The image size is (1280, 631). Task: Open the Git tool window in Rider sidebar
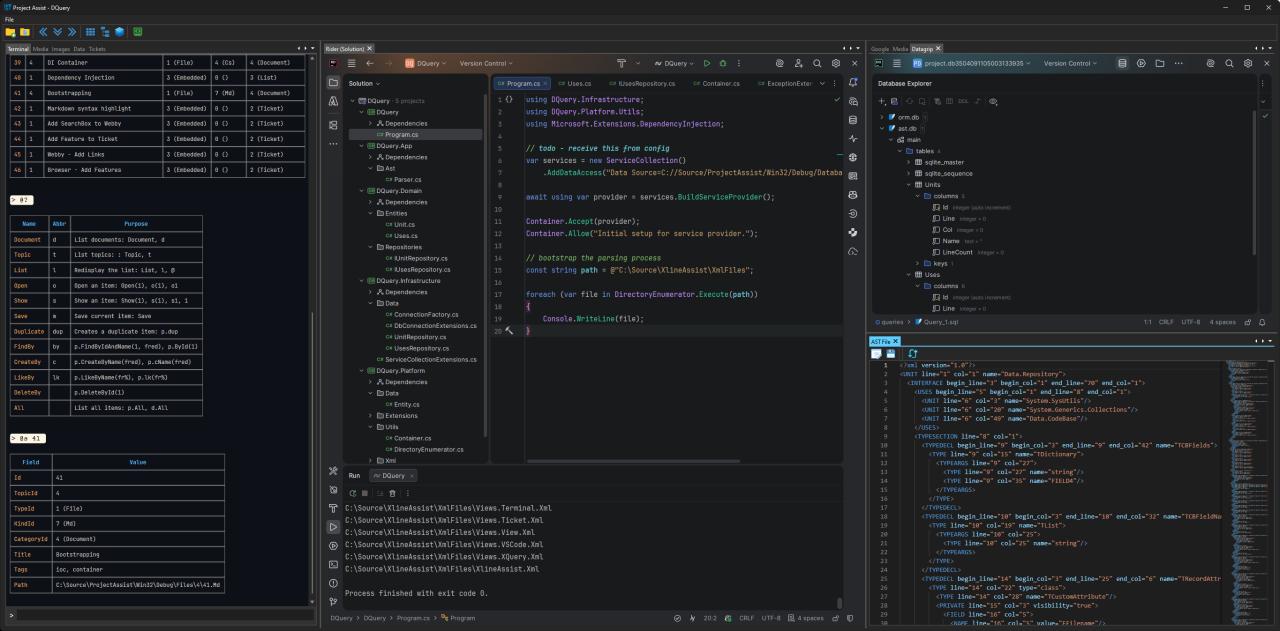333,601
